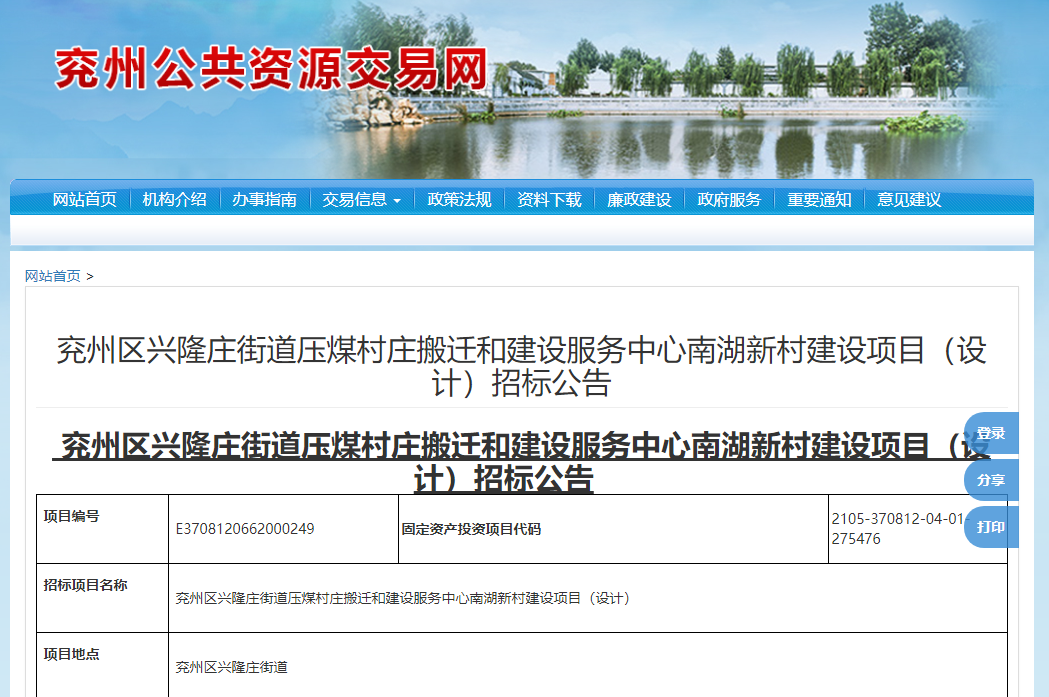Click 网站首页 breadcrumb link

(53, 276)
